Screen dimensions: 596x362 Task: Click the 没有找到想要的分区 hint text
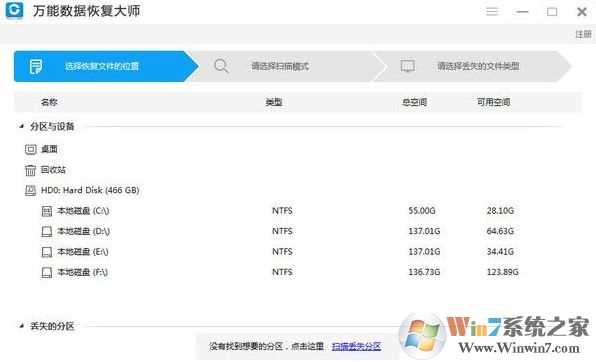point(266,346)
